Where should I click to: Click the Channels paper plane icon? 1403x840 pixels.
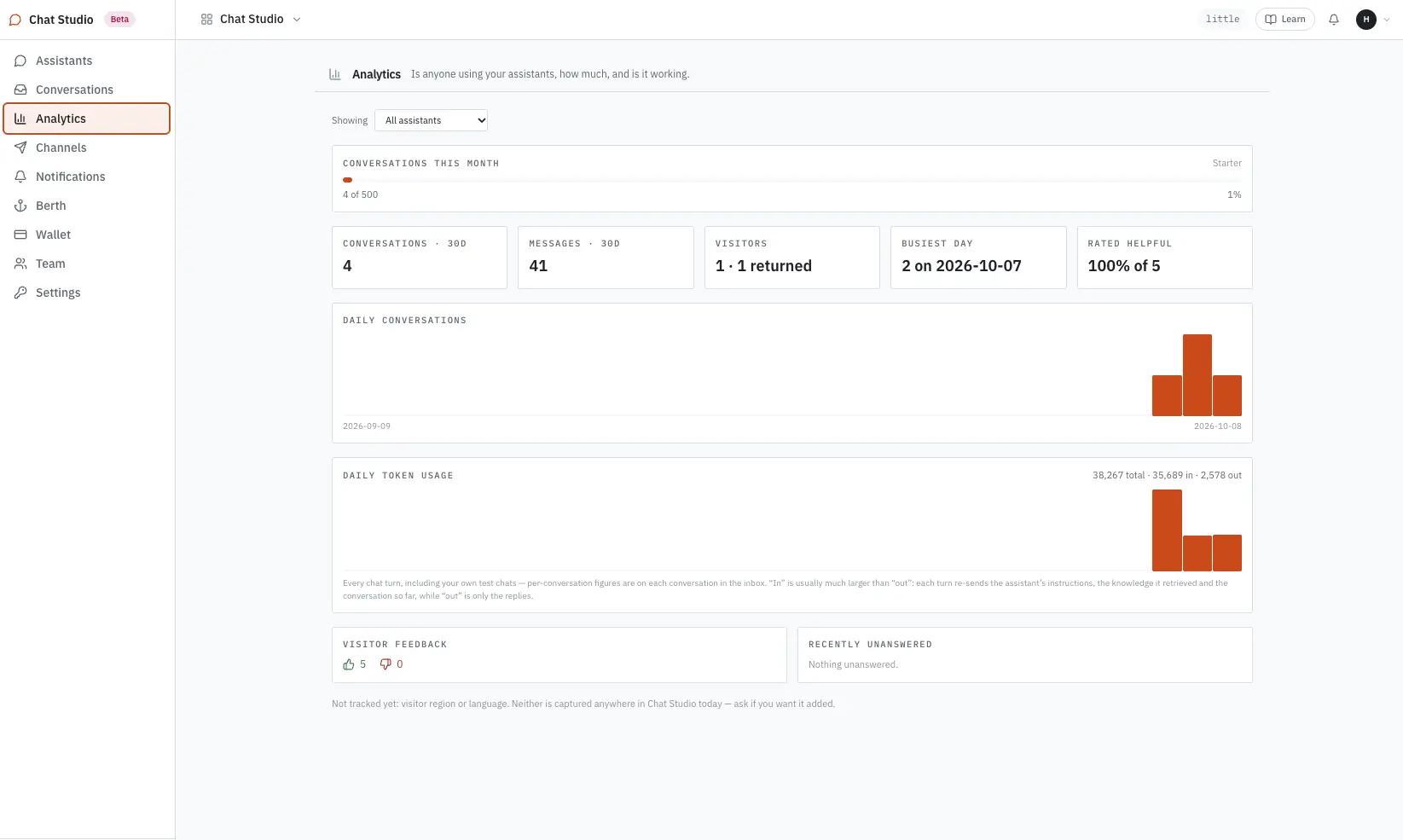coord(20,148)
